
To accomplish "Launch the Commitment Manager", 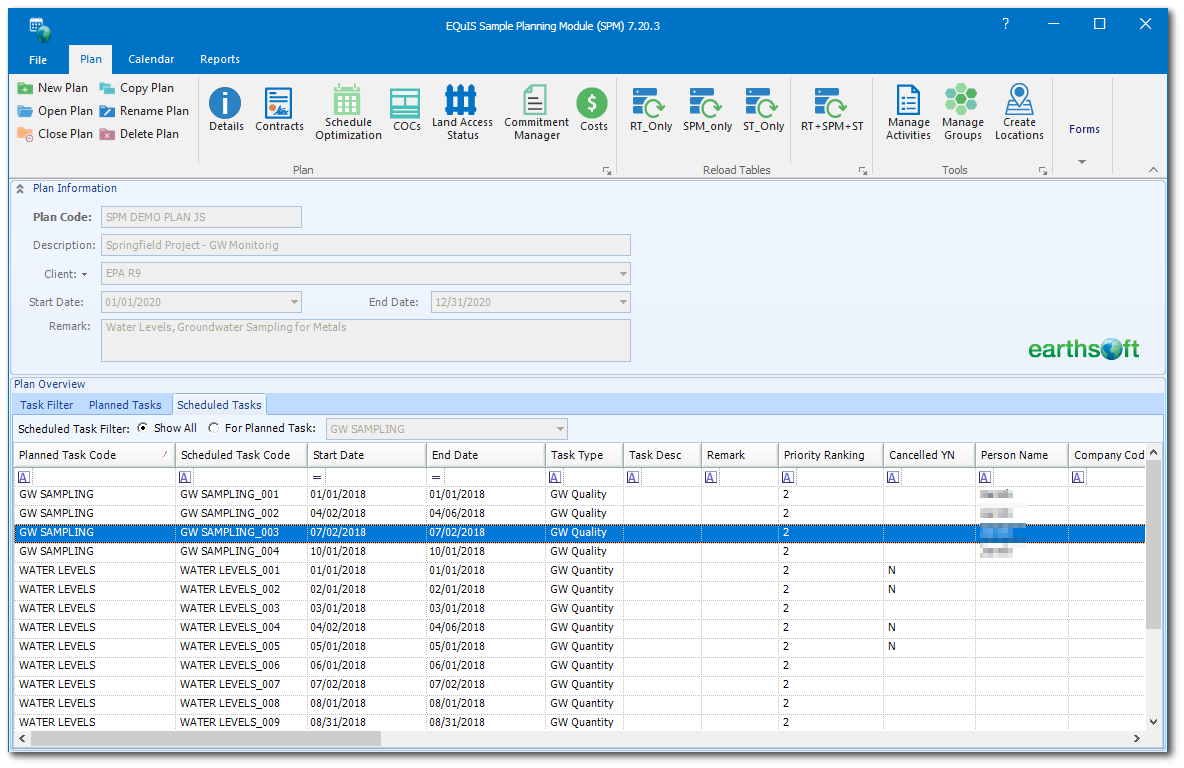I will tap(536, 112).
